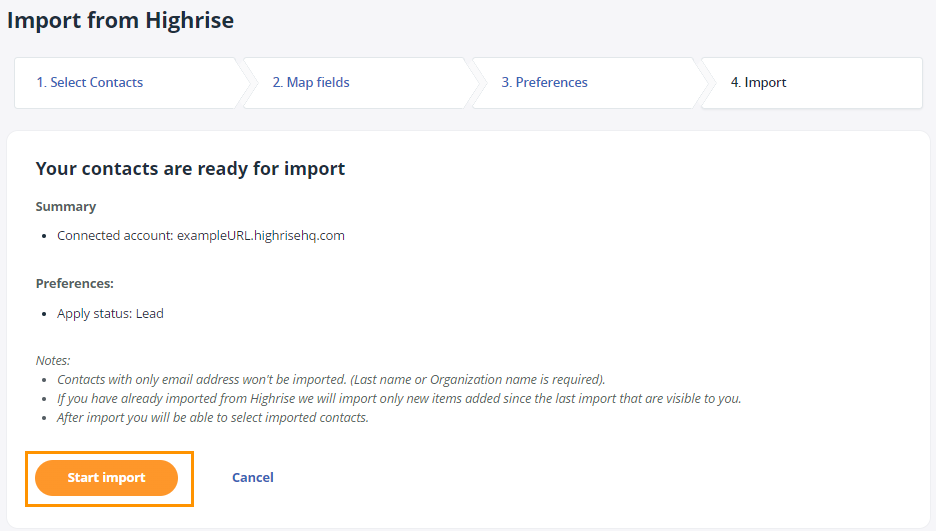
Task: Click note about contacts with only email address
Action: [331, 379]
